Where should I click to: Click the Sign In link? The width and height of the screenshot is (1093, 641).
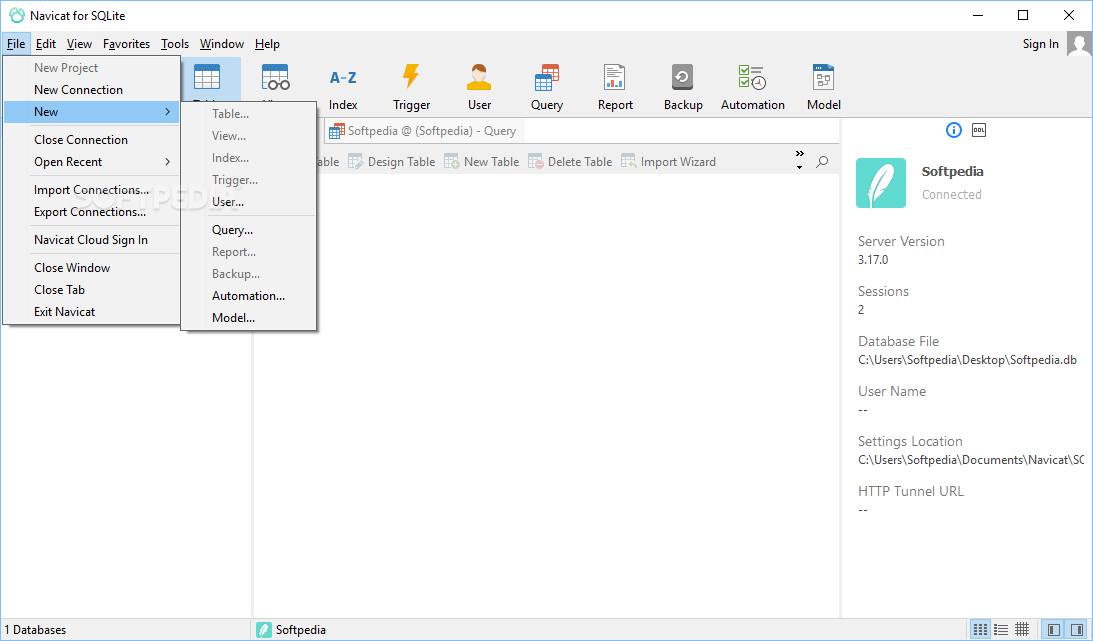1040,44
